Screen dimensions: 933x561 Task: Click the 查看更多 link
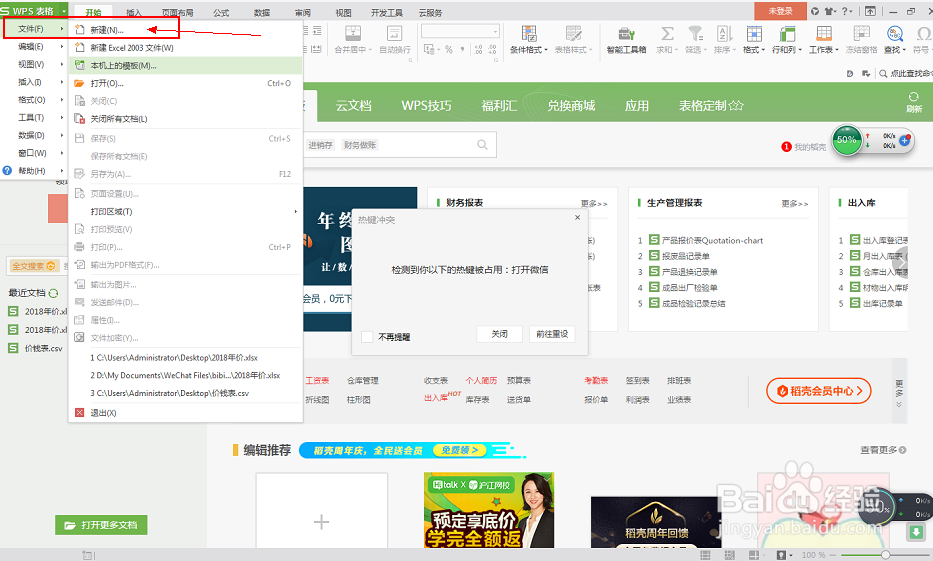[x=883, y=450]
